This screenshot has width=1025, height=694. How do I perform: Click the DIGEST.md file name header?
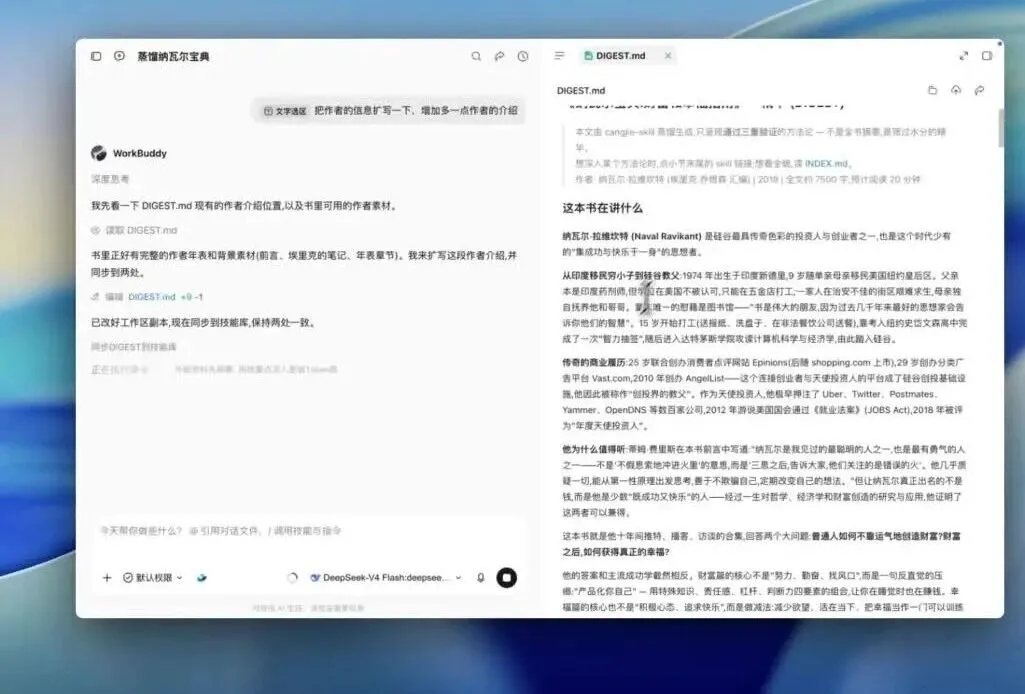580,90
